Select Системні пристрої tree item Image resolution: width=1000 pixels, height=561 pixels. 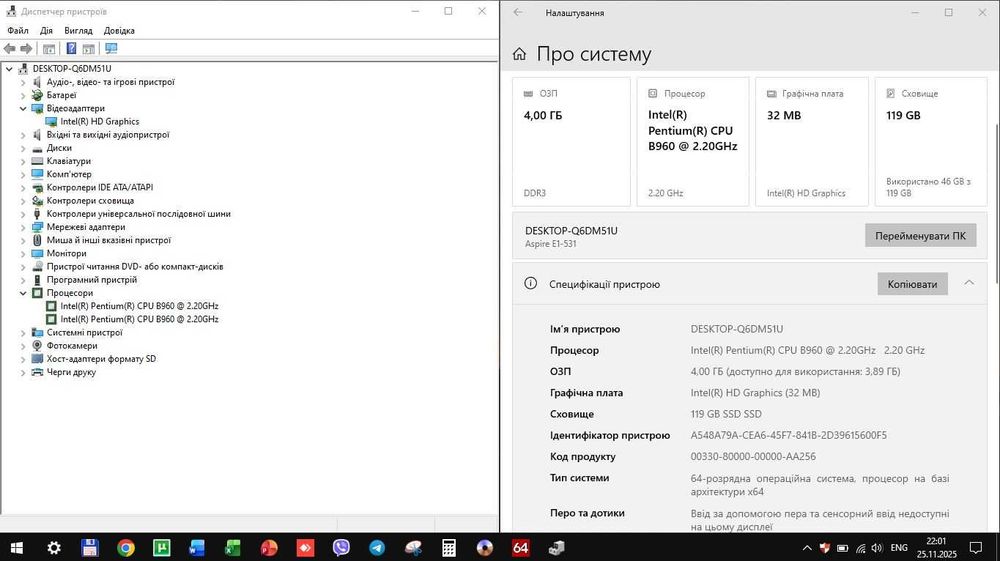(x=84, y=333)
